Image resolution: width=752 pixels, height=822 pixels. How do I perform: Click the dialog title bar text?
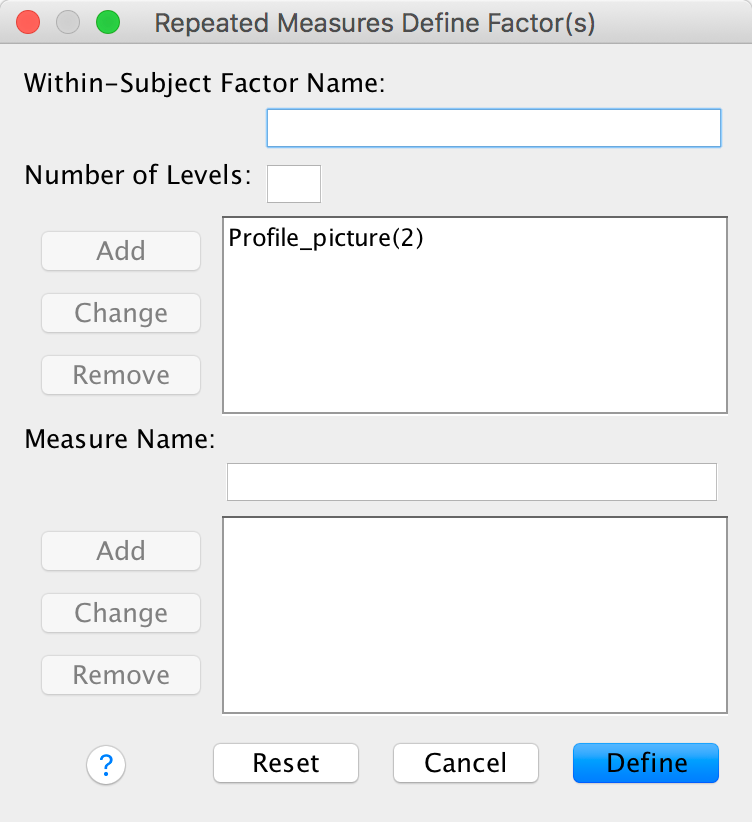tap(375, 23)
